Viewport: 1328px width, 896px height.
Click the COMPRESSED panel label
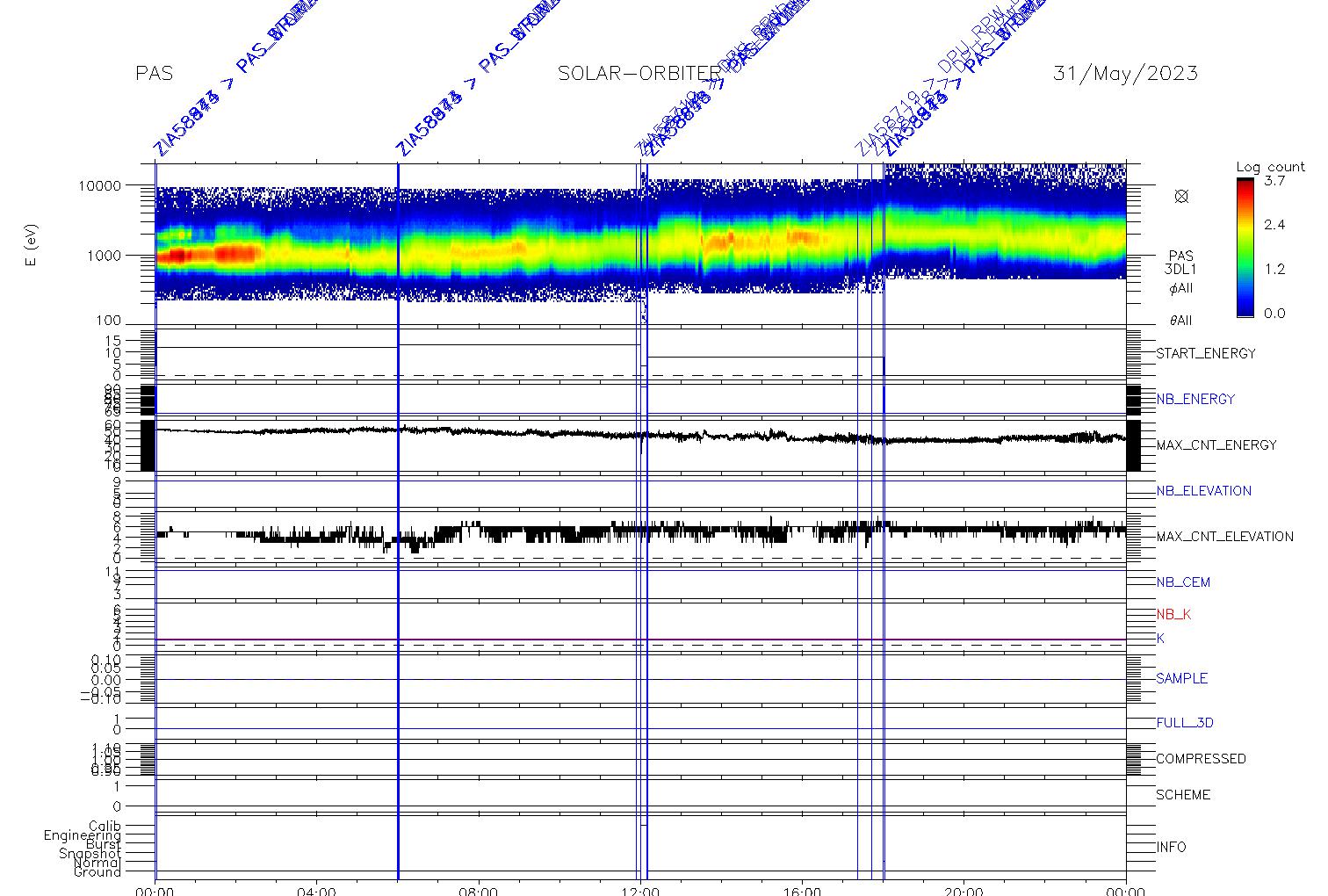[x=1201, y=759]
